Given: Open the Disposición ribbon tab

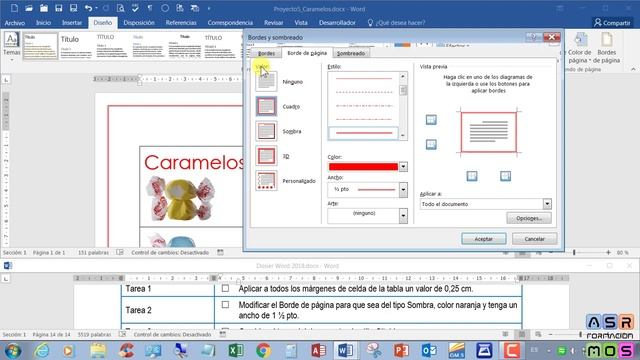Looking at the screenshot, I should (x=139, y=23).
